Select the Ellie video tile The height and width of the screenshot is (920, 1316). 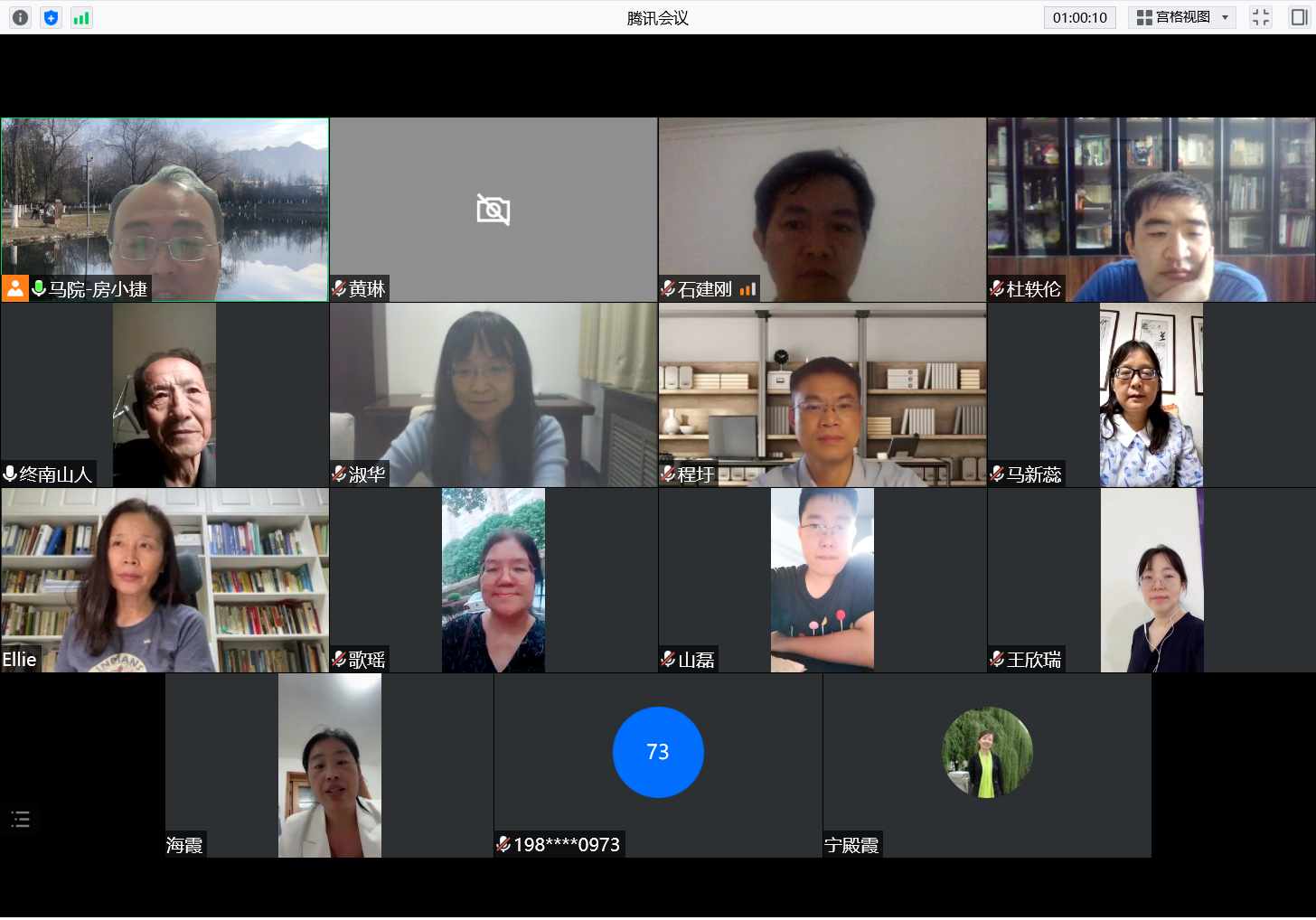[x=164, y=580]
